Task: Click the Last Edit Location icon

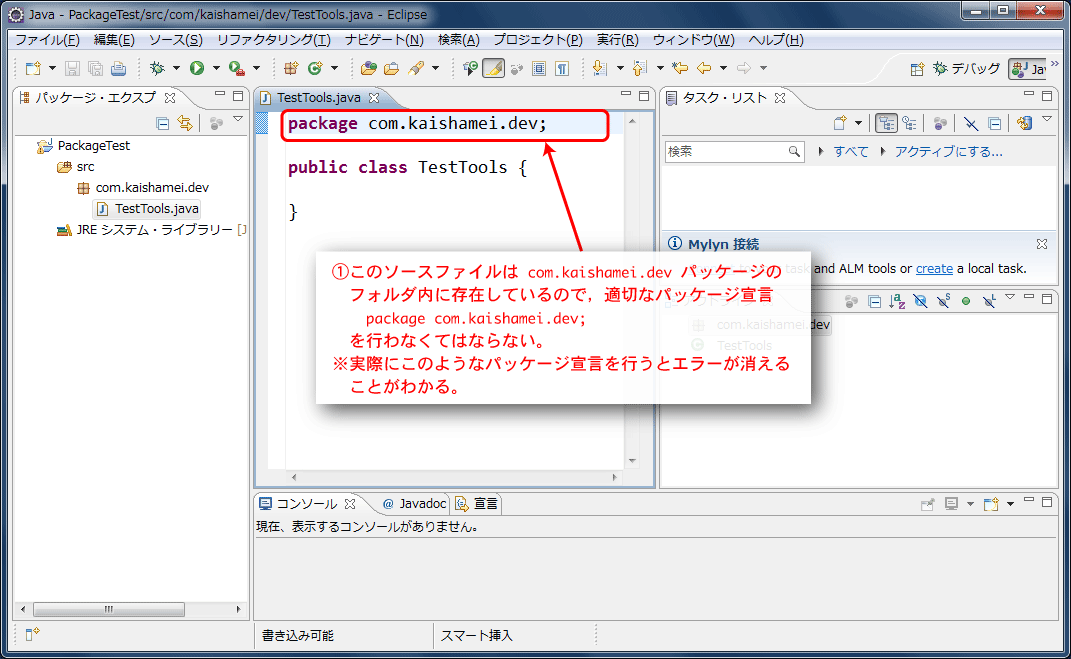Action: (x=680, y=68)
